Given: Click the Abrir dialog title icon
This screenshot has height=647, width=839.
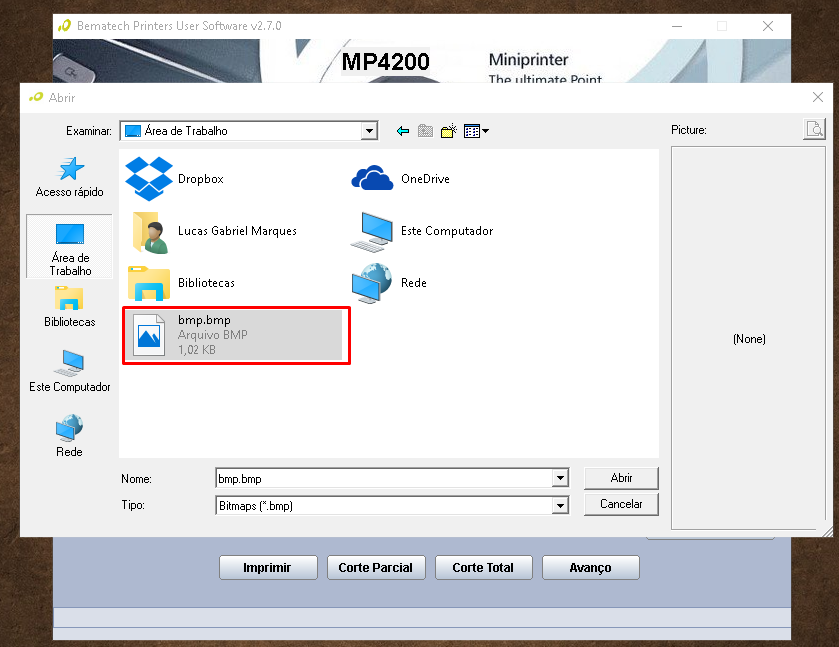Looking at the screenshot, I should pyautogui.click(x=36, y=97).
